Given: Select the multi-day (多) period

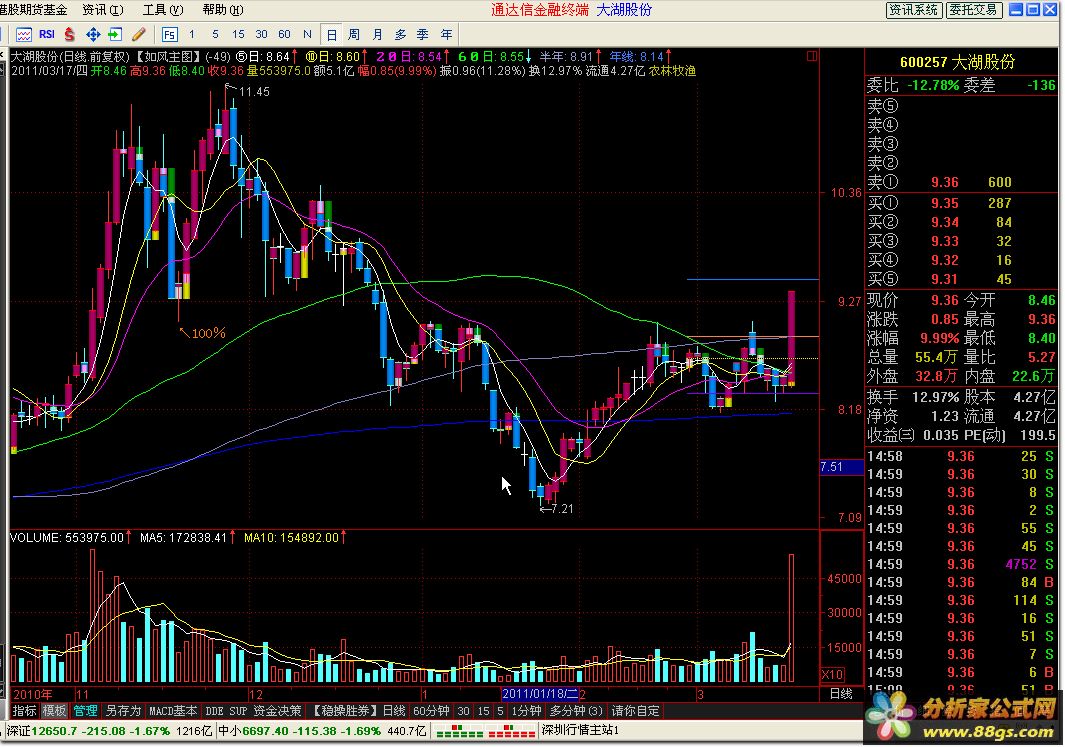Looking at the screenshot, I should point(401,35).
